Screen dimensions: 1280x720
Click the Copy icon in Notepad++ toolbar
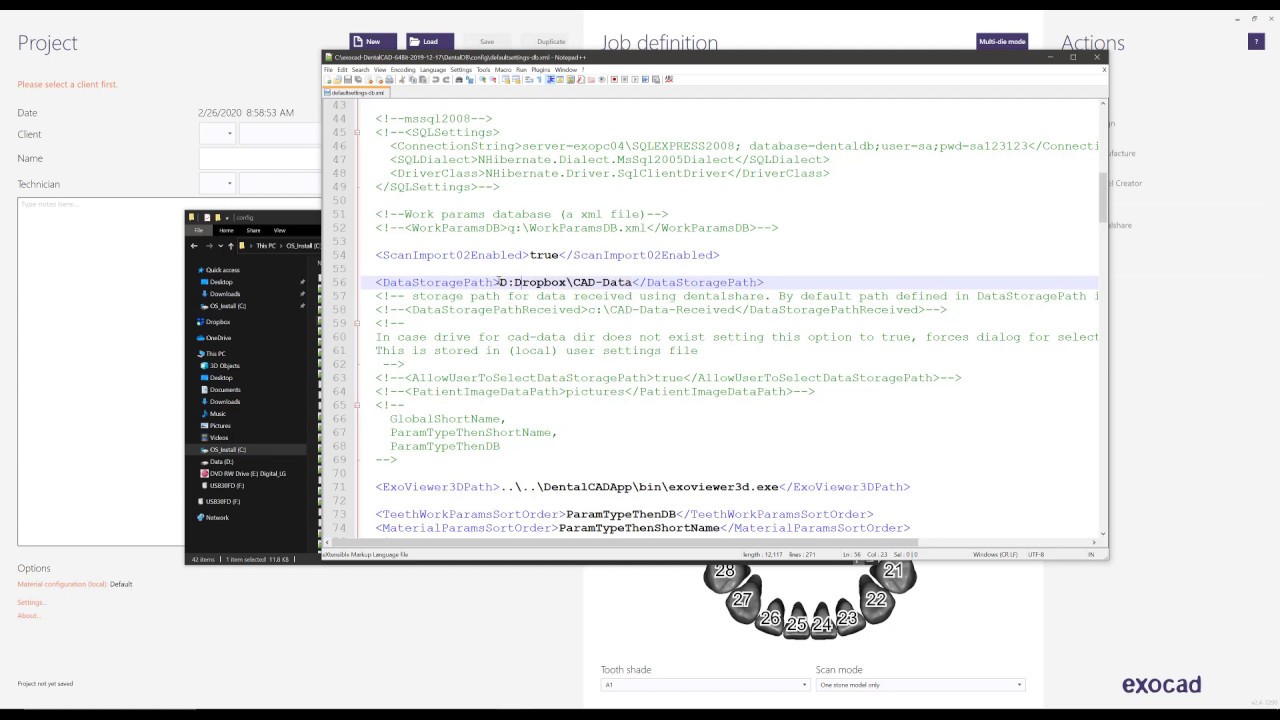pyautogui.click(x=413, y=80)
